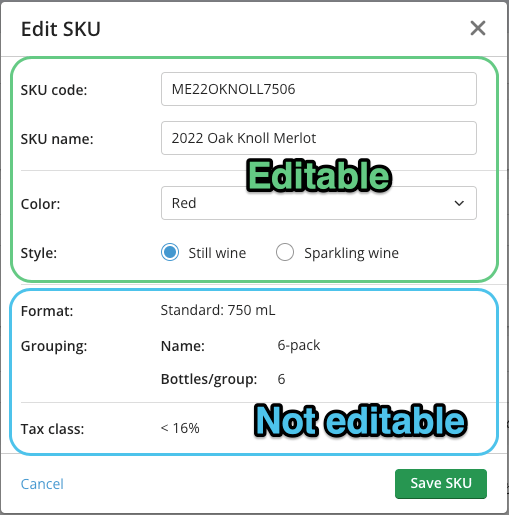The height and width of the screenshot is (515, 509).
Task: Click the 'Color:' field label
Action: pos(40,204)
